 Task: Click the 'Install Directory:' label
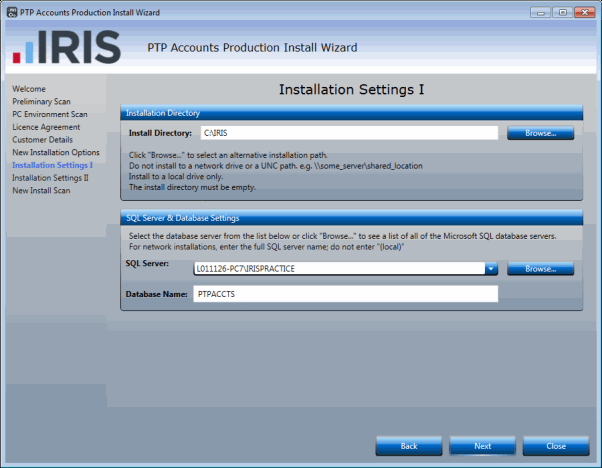point(160,133)
